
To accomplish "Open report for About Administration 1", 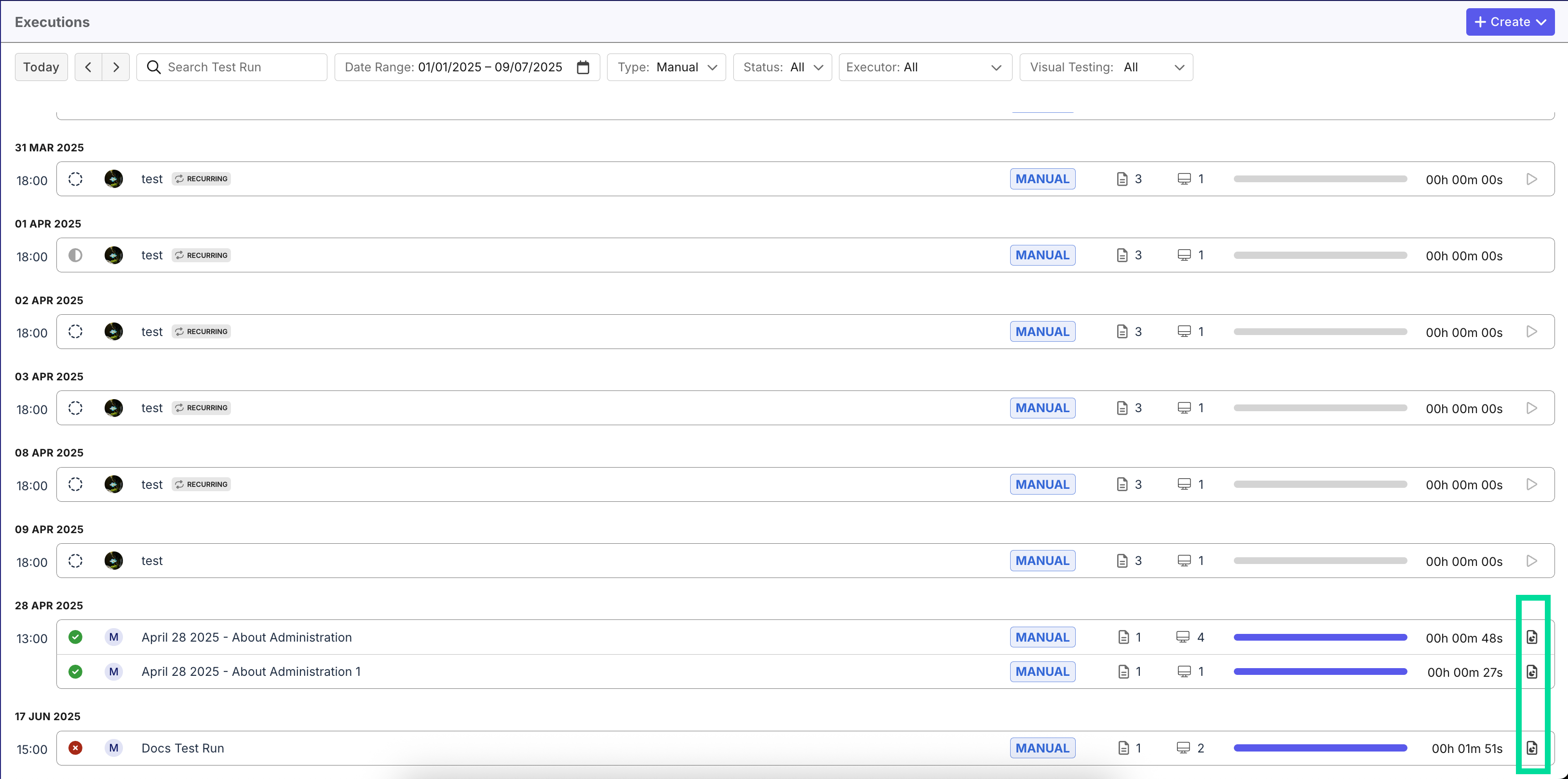I will [1531, 672].
